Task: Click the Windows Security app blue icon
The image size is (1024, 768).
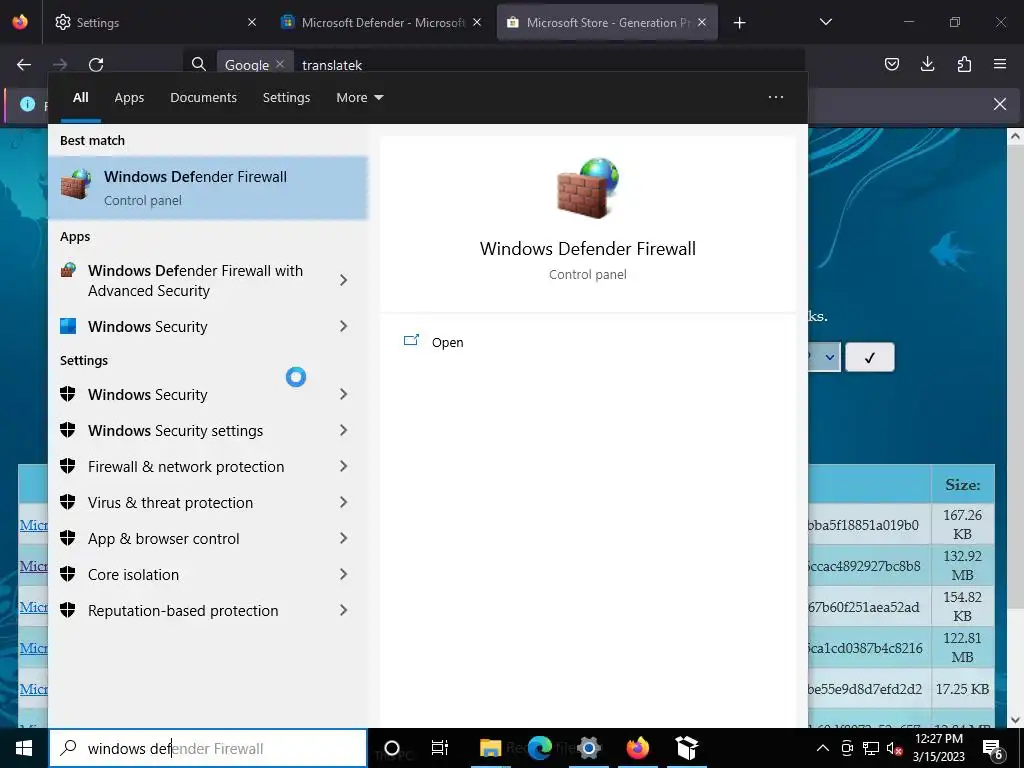Action: tap(68, 326)
